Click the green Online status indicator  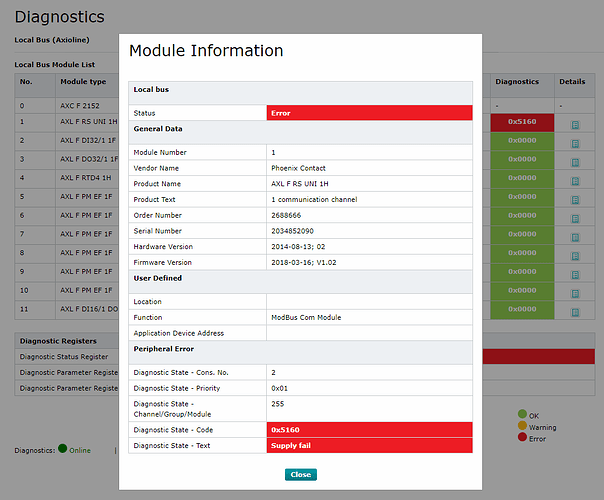click(62, 449)
